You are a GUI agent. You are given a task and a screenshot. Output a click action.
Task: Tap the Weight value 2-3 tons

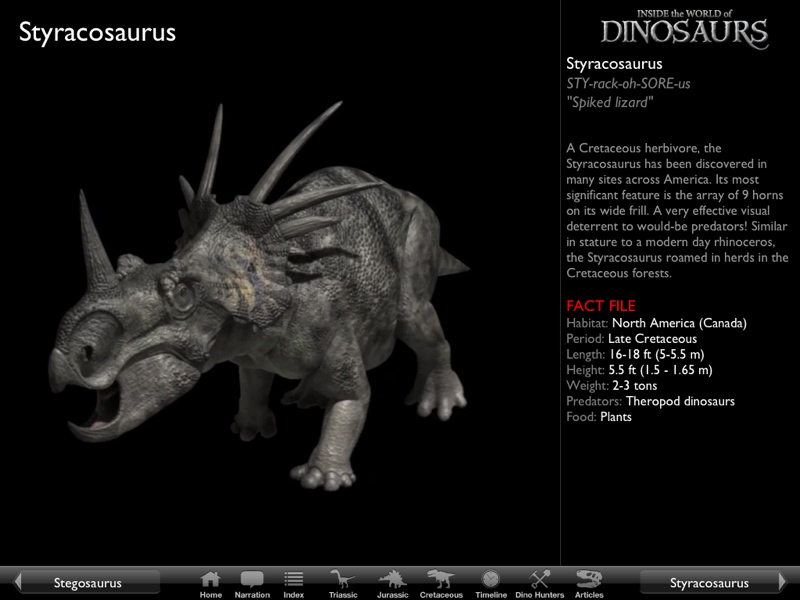[635, 386]
